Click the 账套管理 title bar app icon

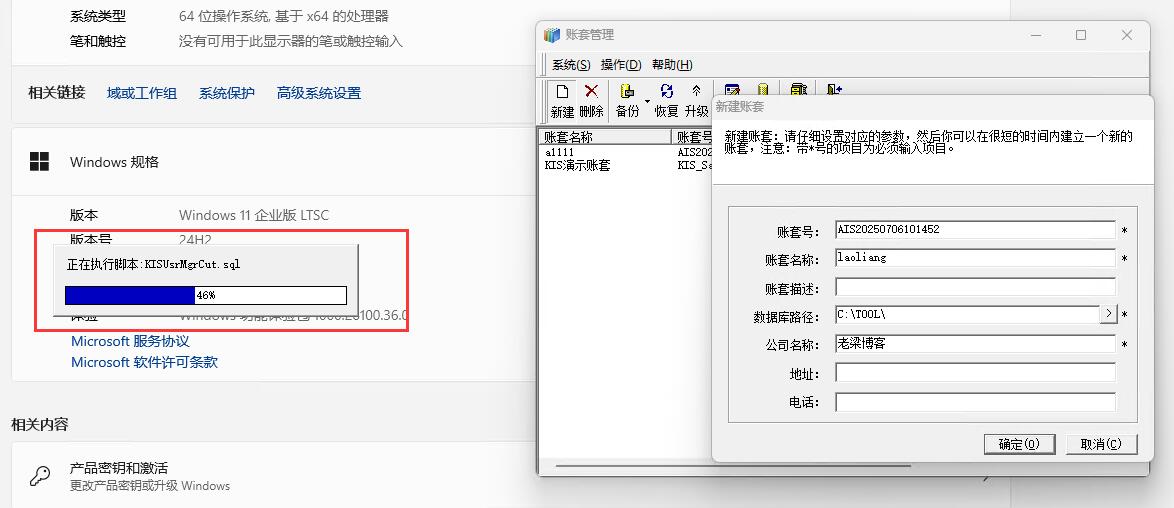(552, 34)
